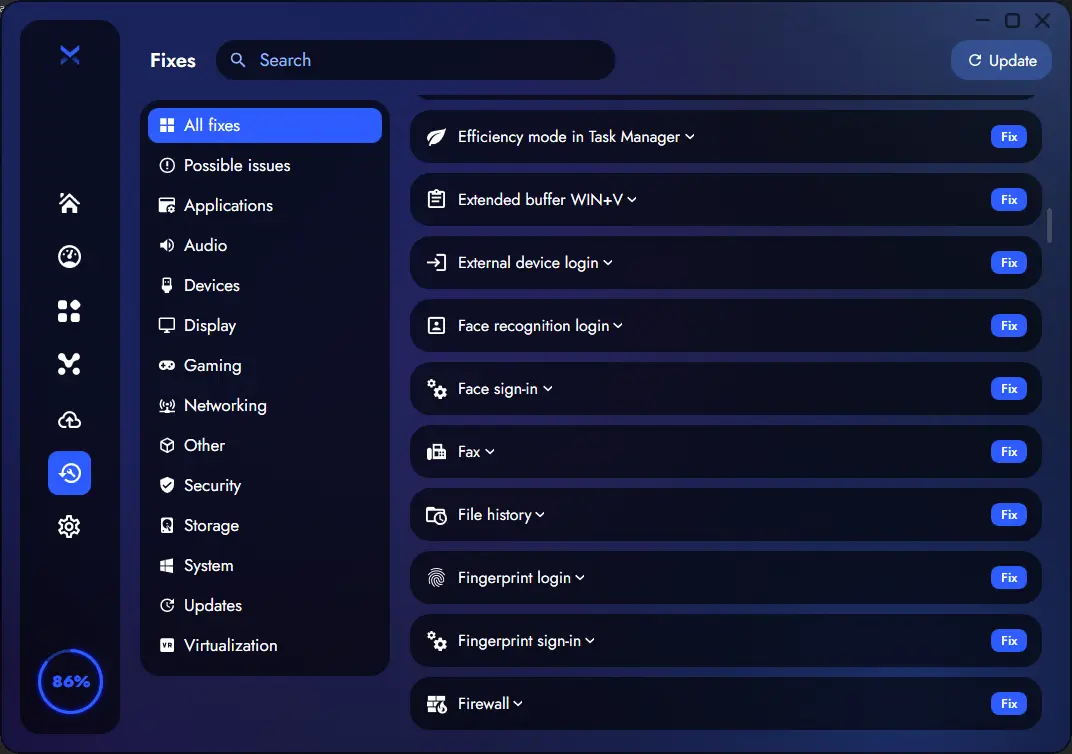Select the Virtualization category
Screen dimensions: 1072x754
(230, 645)
